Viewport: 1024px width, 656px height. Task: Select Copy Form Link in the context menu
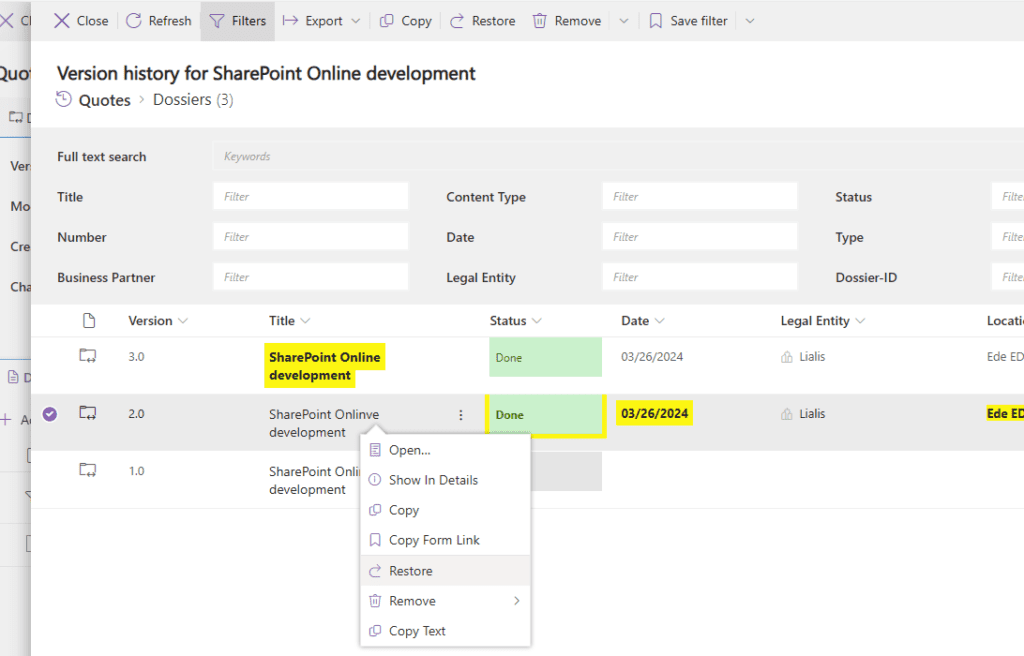tap(432, 540)
